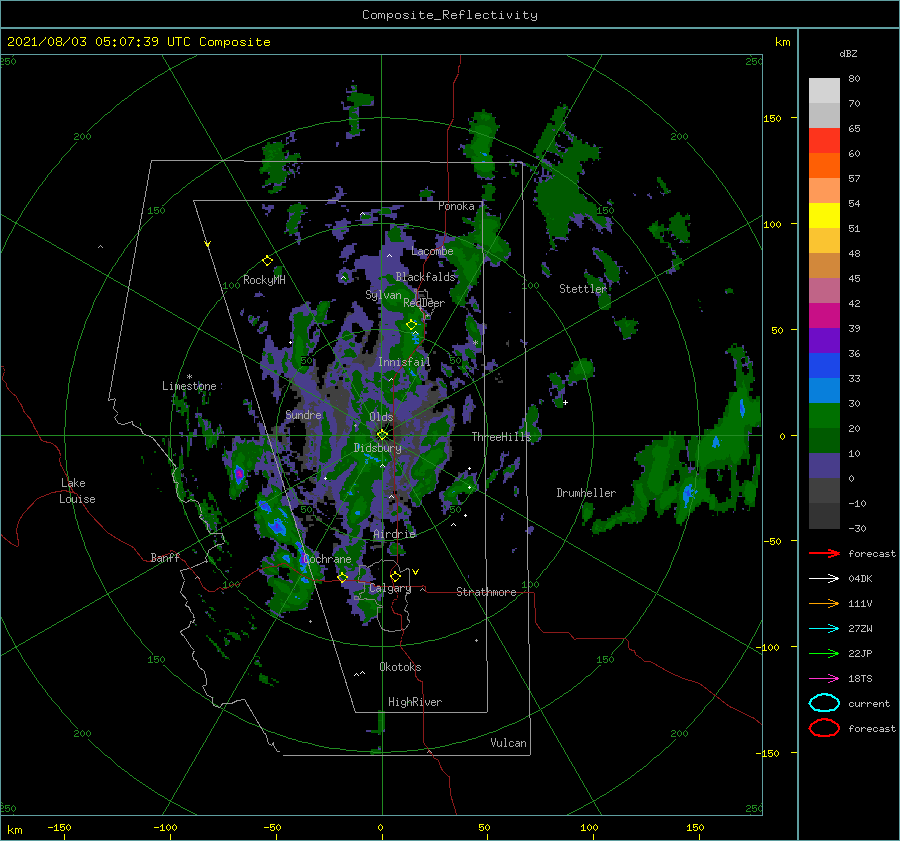Click the Cochrane city label
Viewport: 900px width, 841px height.
327,559
